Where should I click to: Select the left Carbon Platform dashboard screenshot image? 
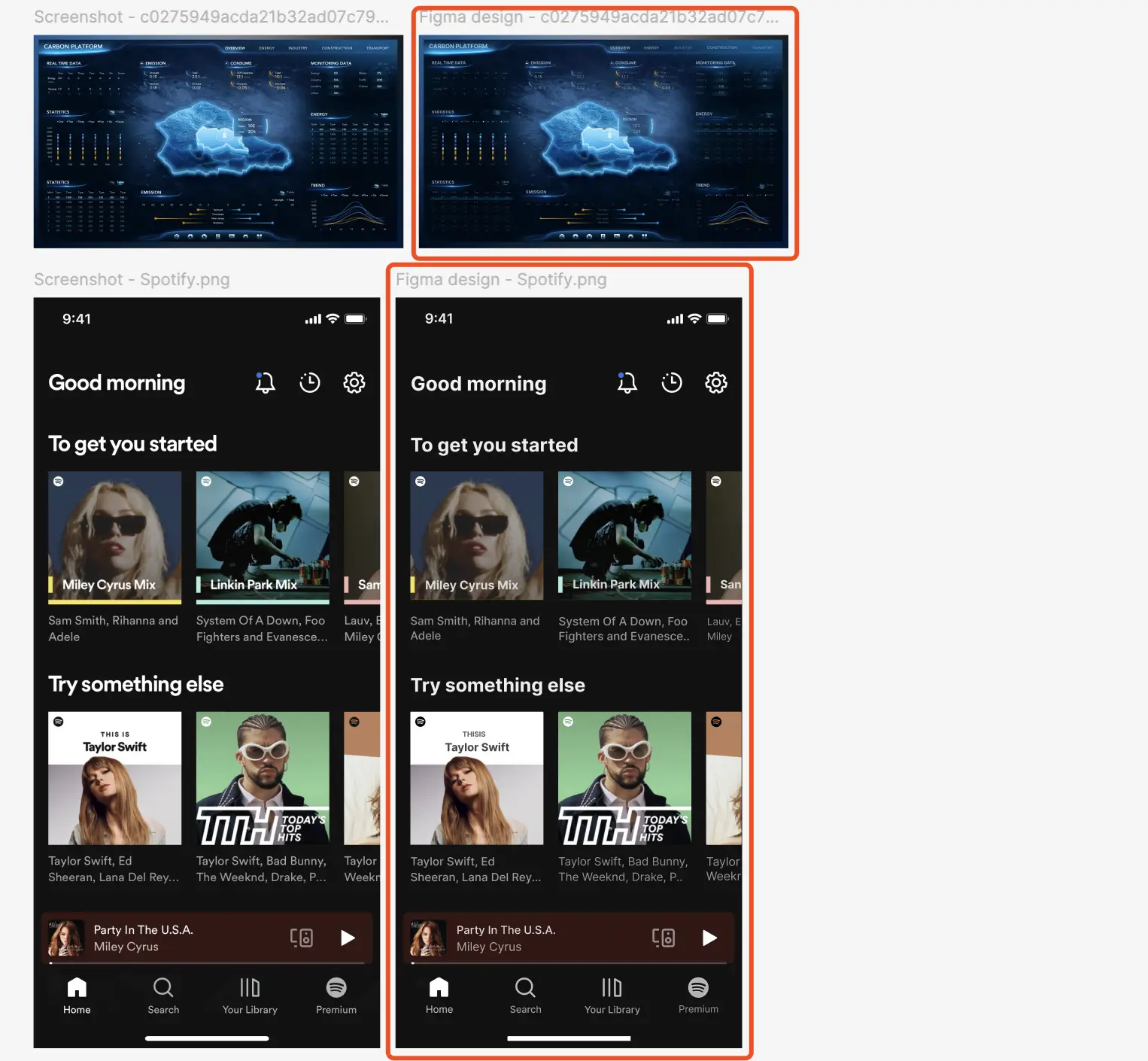[218, 141]
